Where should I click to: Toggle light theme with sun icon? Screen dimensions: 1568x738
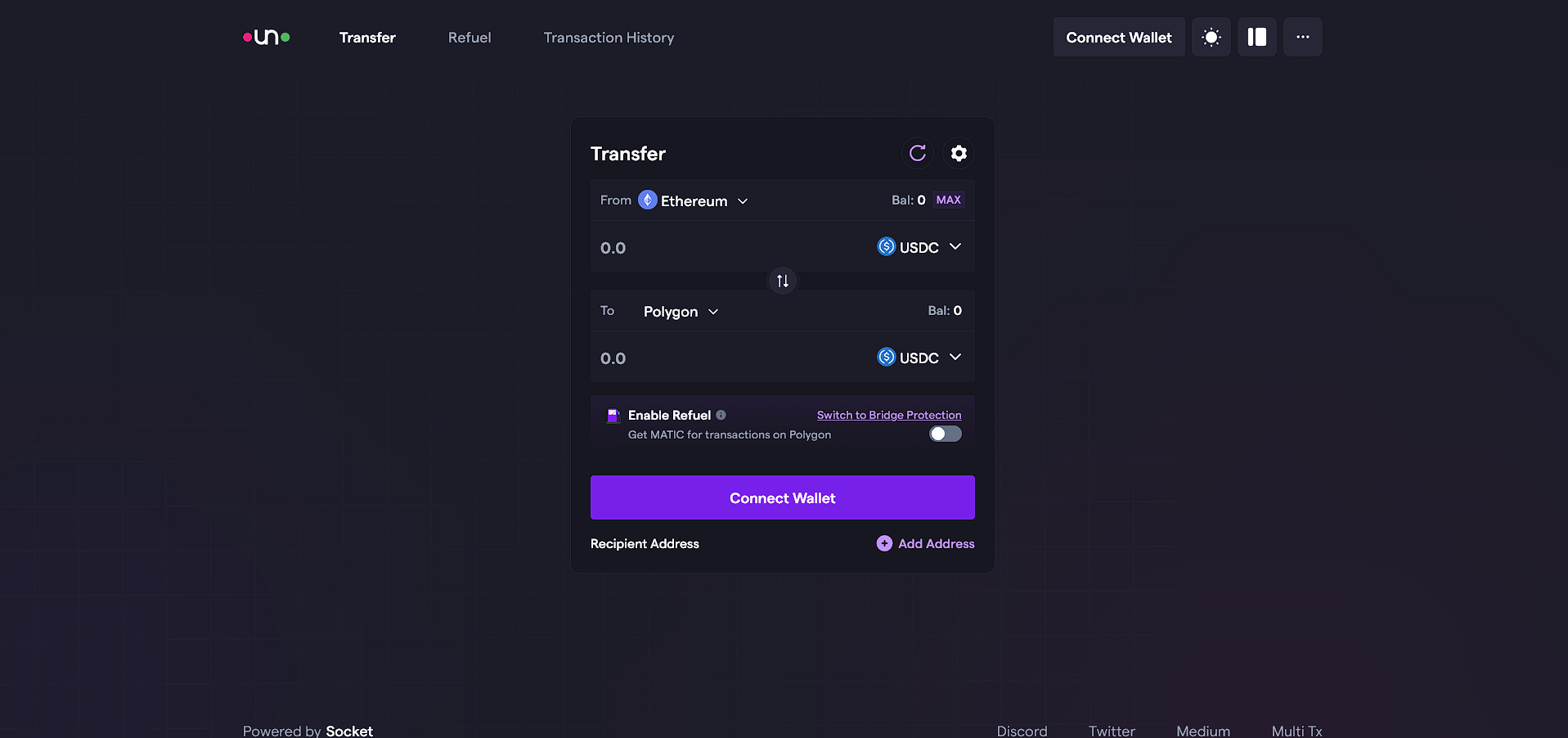pos(1211,37)
